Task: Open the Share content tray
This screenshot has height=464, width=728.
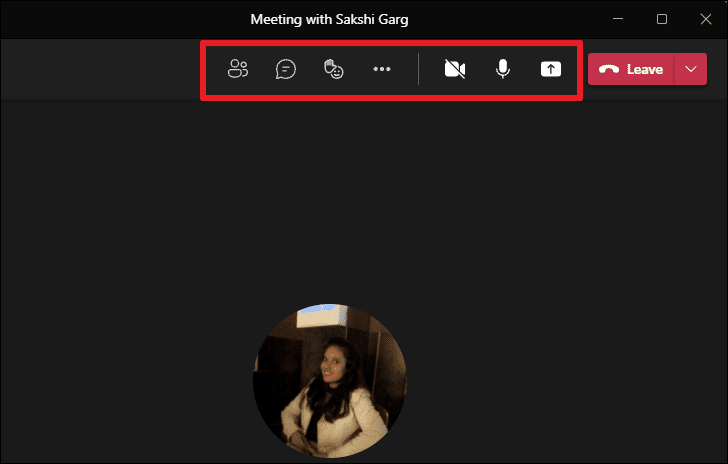Action: click(551, 69)
